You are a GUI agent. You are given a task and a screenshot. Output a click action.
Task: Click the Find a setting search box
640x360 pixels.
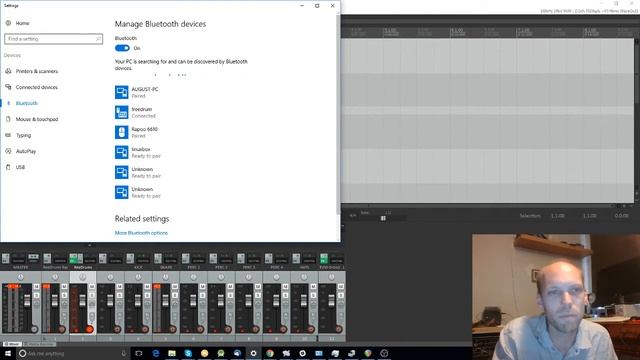coord(53,39)
